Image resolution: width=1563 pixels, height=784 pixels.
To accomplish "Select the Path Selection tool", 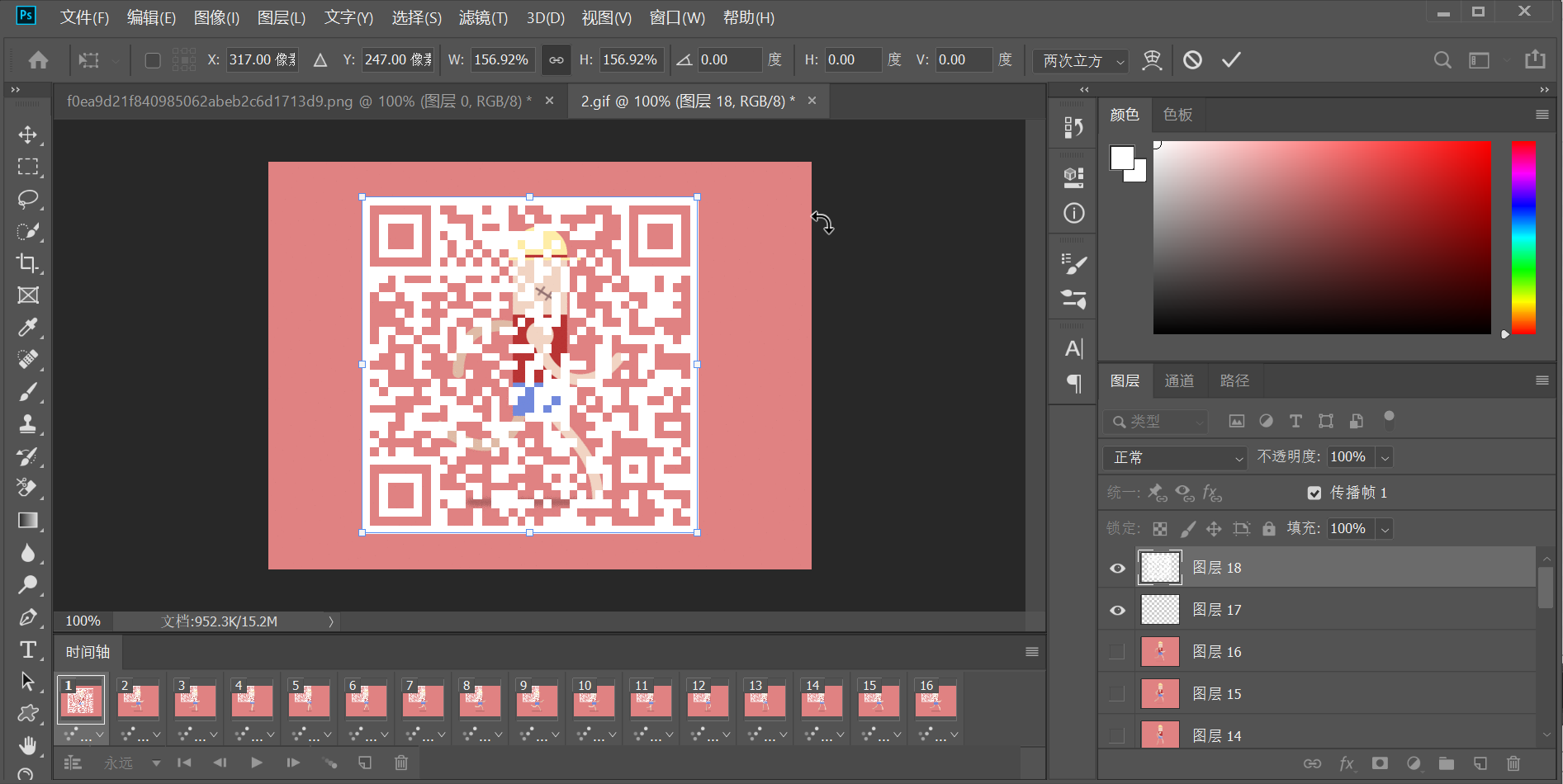I will point(28,682).
